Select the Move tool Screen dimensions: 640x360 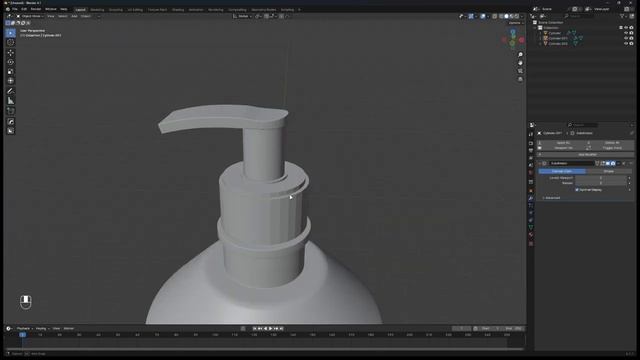(11, 53)
